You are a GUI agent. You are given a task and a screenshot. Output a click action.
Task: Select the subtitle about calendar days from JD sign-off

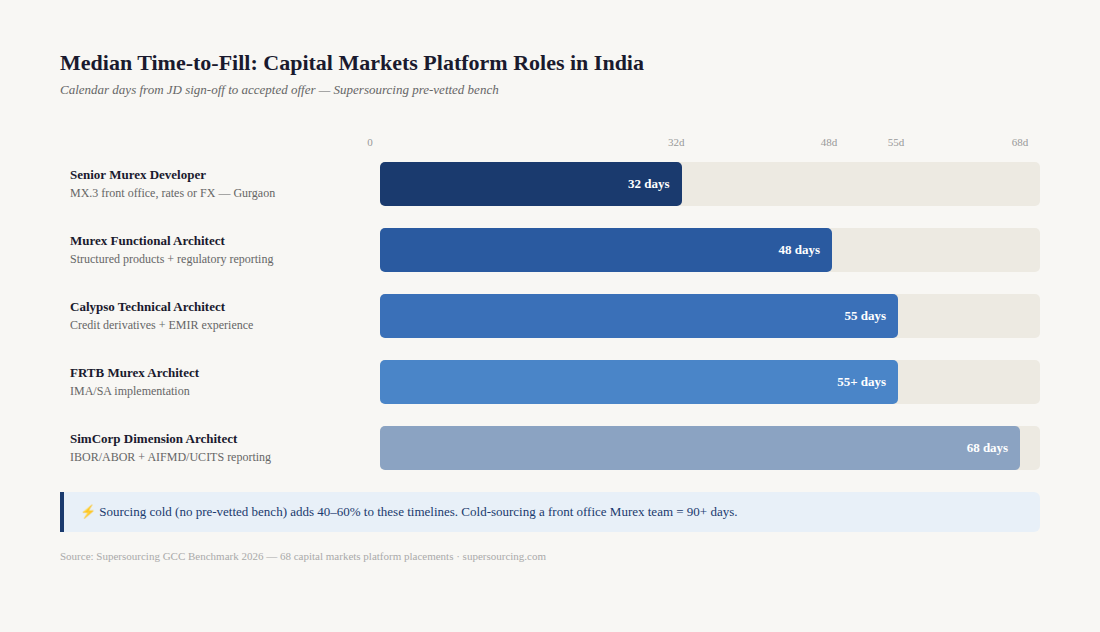coord(279,90)
